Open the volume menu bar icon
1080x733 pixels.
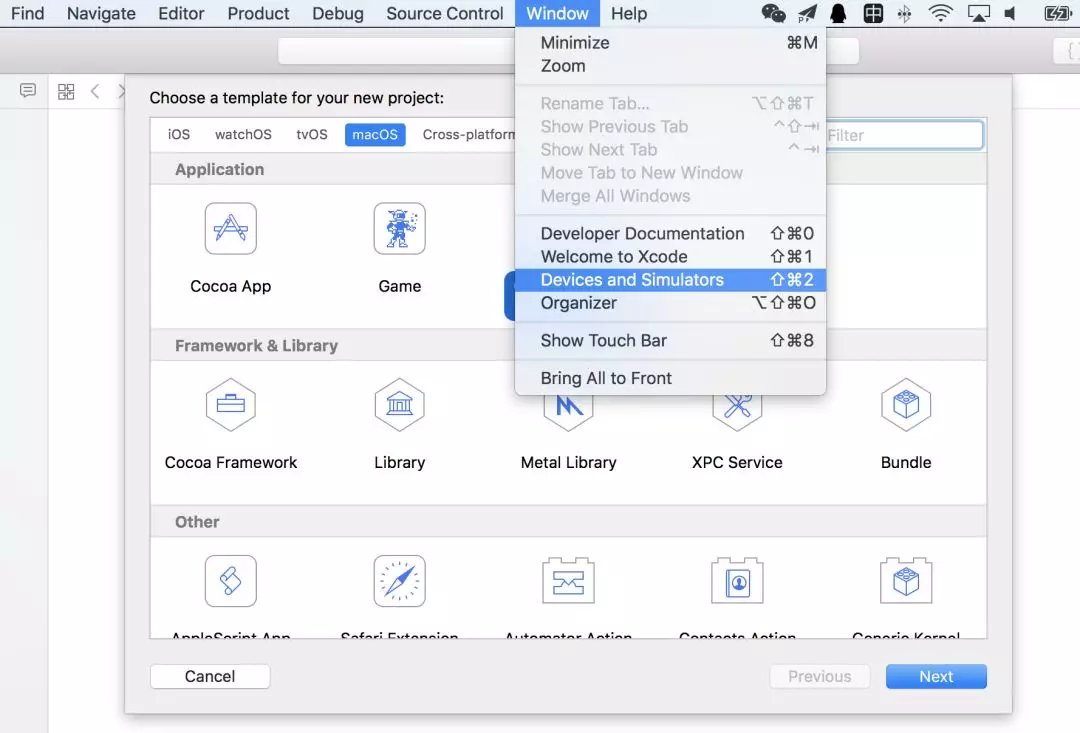click(x=1010, y=13)
